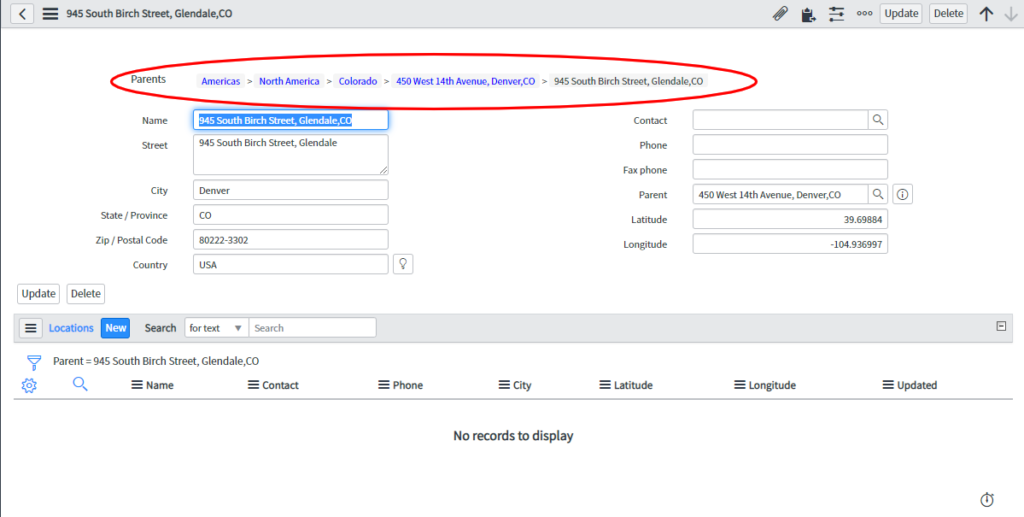Select the last breadcrumb 945 South Birch Street
Screen dimensions: 1024x517
point(628,81)
